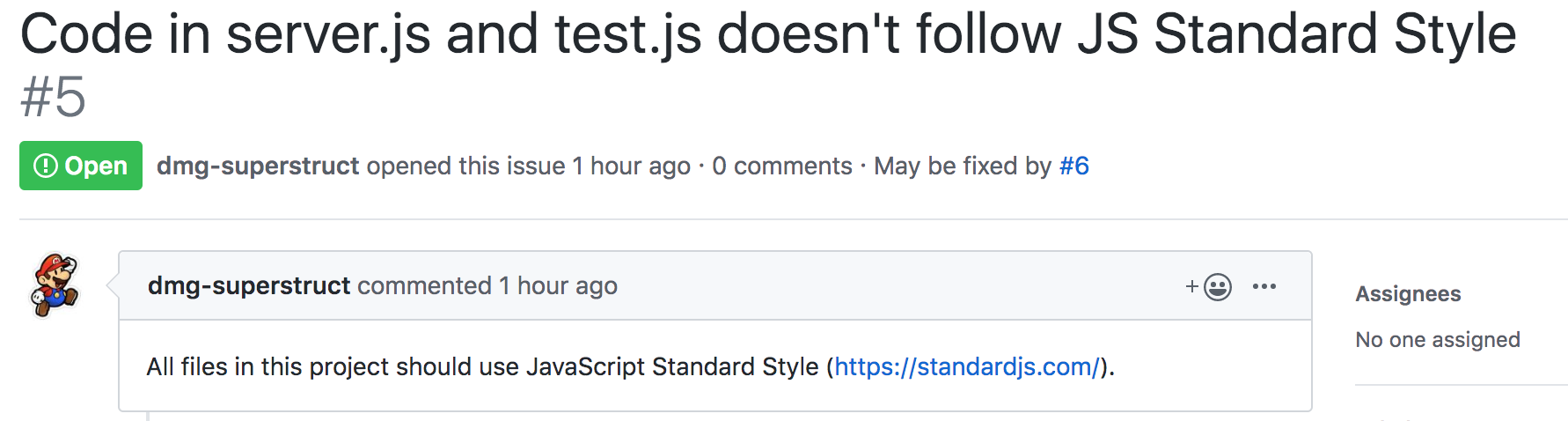Click the exclamation icon in Open badge
The image size is (1568, 421).
tap(45, 166)
